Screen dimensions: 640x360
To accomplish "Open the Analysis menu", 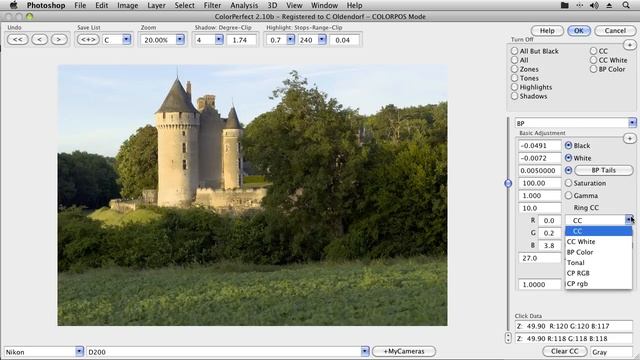I will (244, 5).
